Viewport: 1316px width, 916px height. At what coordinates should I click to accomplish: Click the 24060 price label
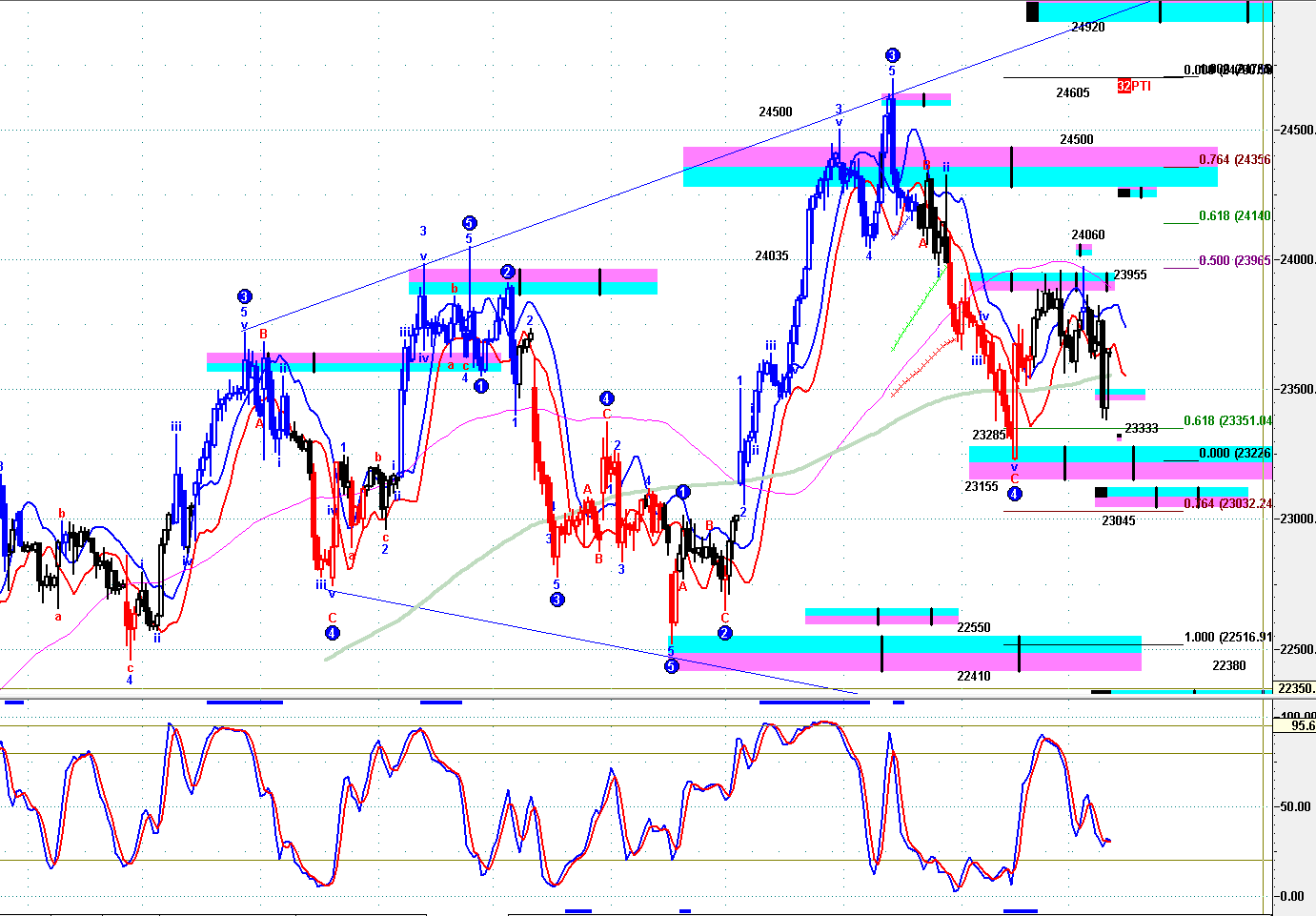coord(1088,234)
